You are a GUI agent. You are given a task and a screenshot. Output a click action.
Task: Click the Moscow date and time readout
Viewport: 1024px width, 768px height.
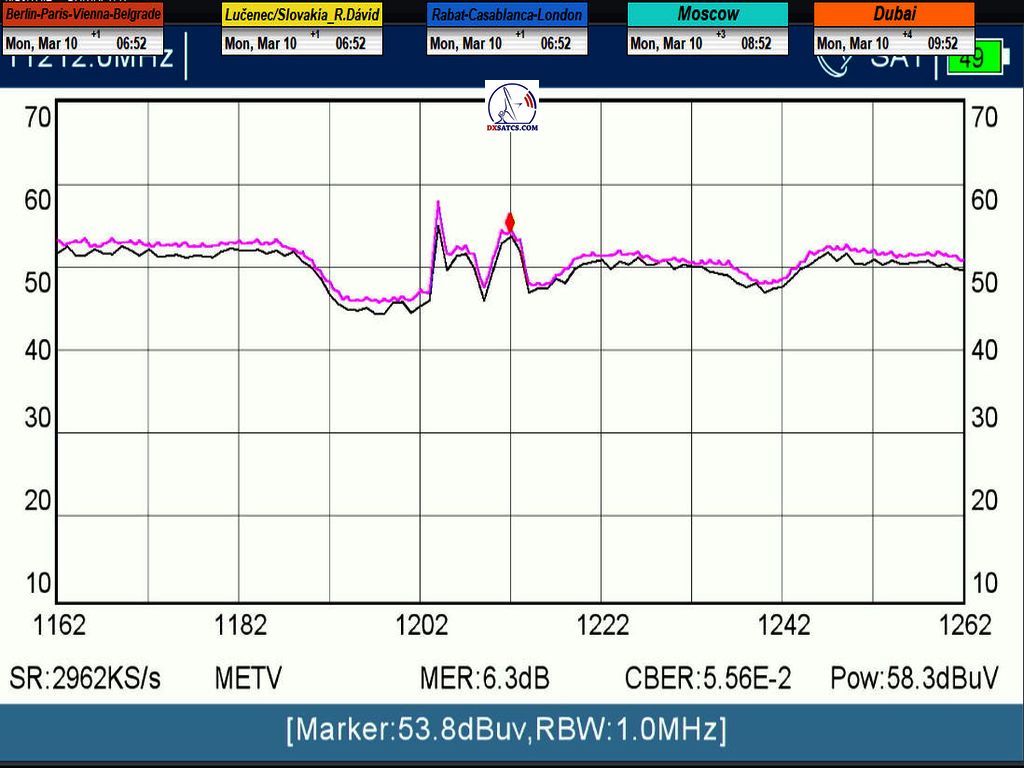708,43
